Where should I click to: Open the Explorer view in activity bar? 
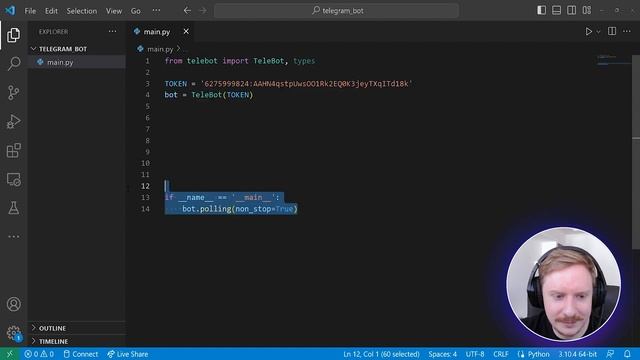click(x=13, y=35)
